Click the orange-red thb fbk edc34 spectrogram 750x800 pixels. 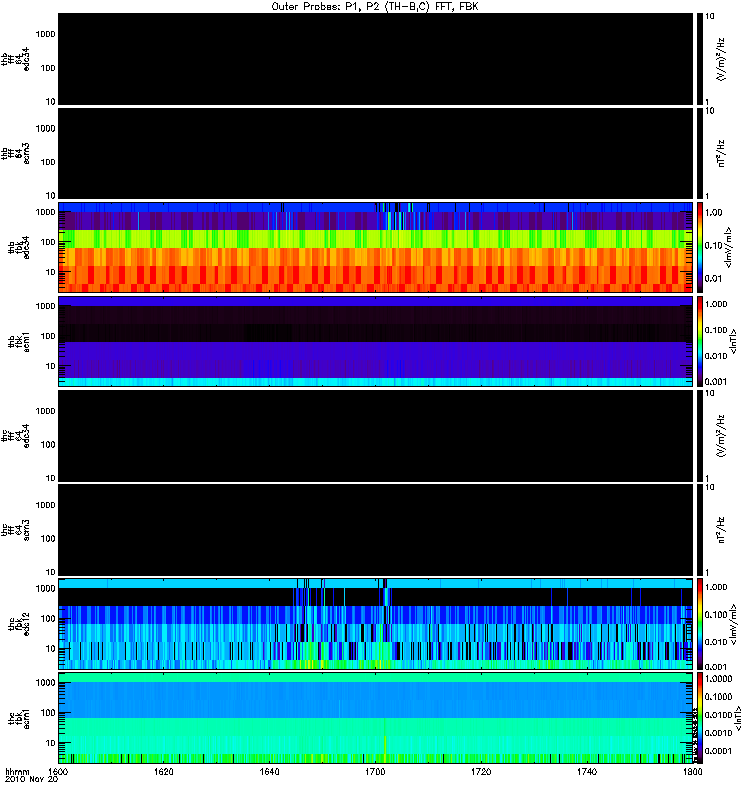(x=375, y=247)
